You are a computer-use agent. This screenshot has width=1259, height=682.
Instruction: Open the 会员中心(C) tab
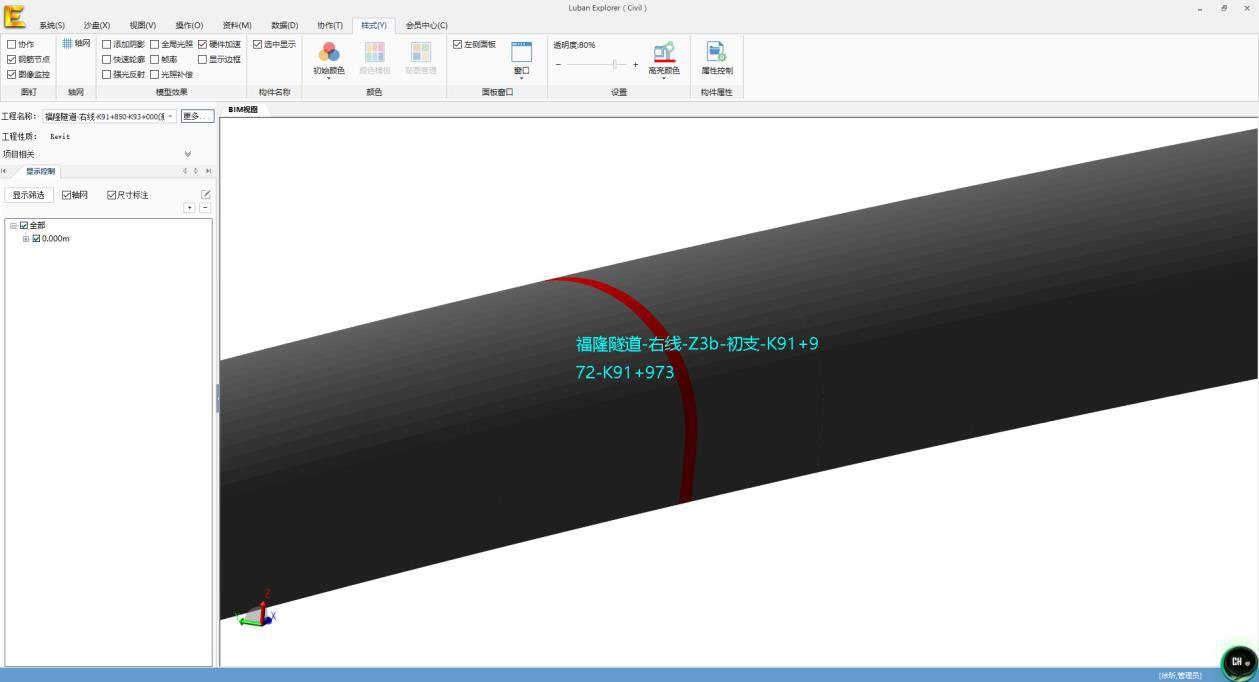tap(427, 25)
